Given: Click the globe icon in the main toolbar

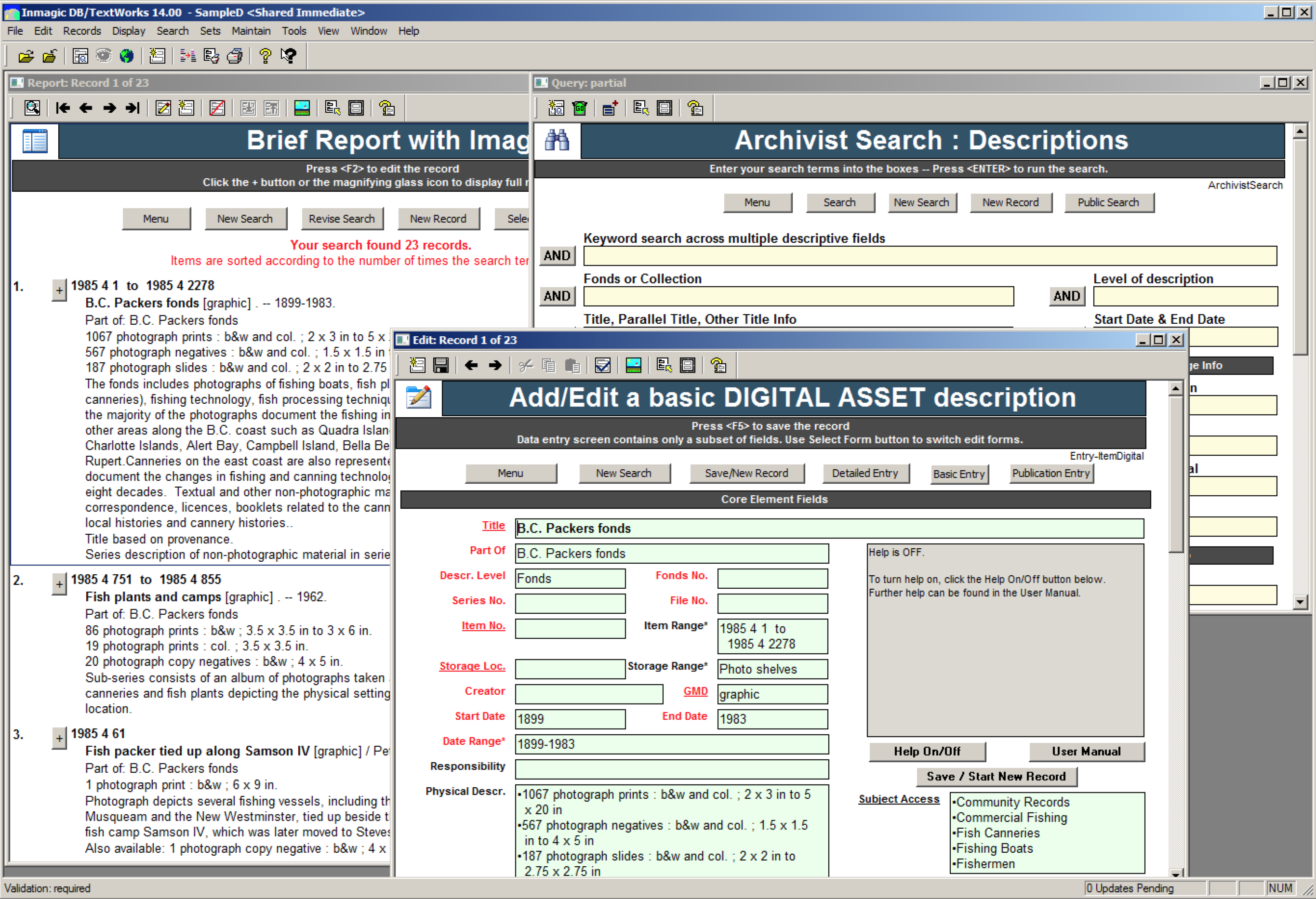Looking at the screenshot, I should tap(127, 56).
